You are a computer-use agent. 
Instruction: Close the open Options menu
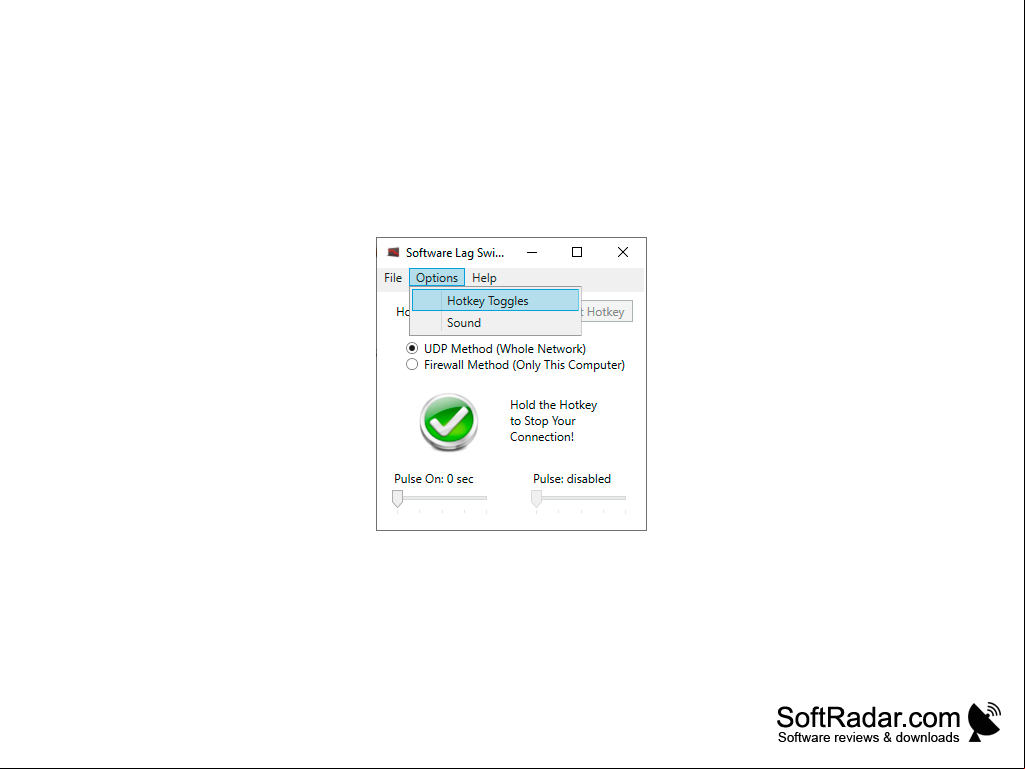point(437,278)
